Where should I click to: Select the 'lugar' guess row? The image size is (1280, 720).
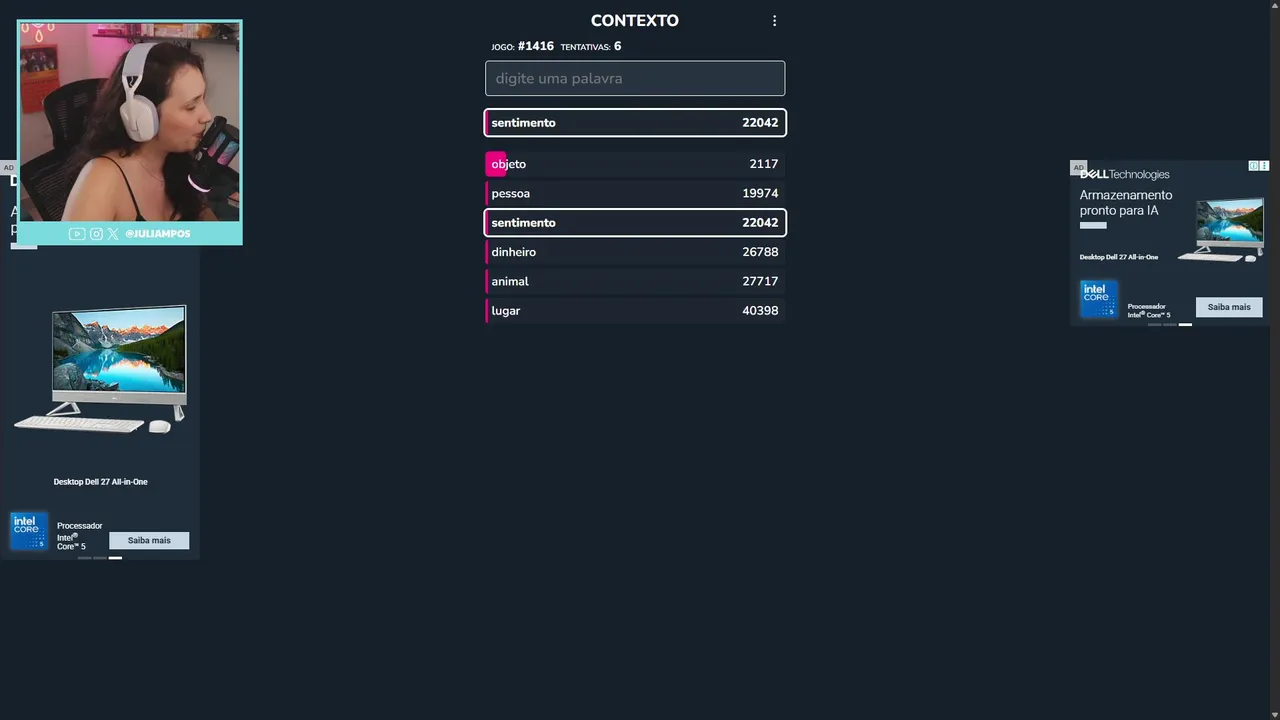pos(635,311)
